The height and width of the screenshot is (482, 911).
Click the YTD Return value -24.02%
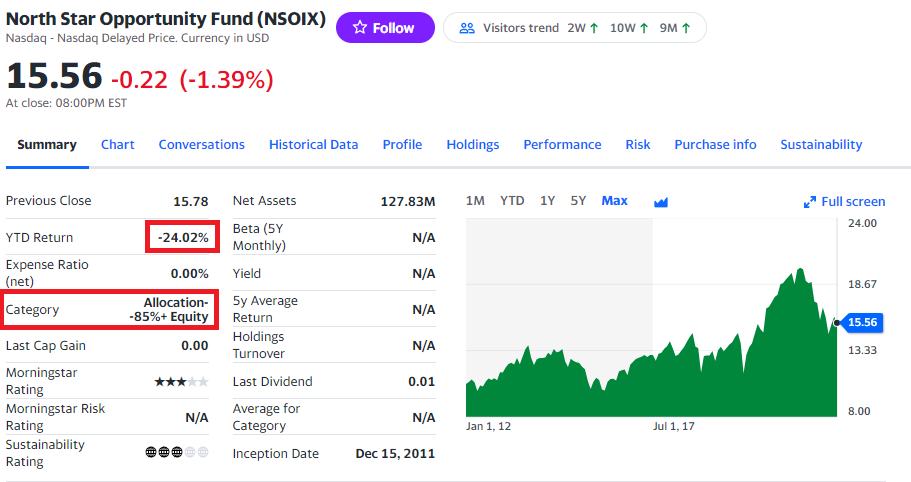(x=182, y=238)
